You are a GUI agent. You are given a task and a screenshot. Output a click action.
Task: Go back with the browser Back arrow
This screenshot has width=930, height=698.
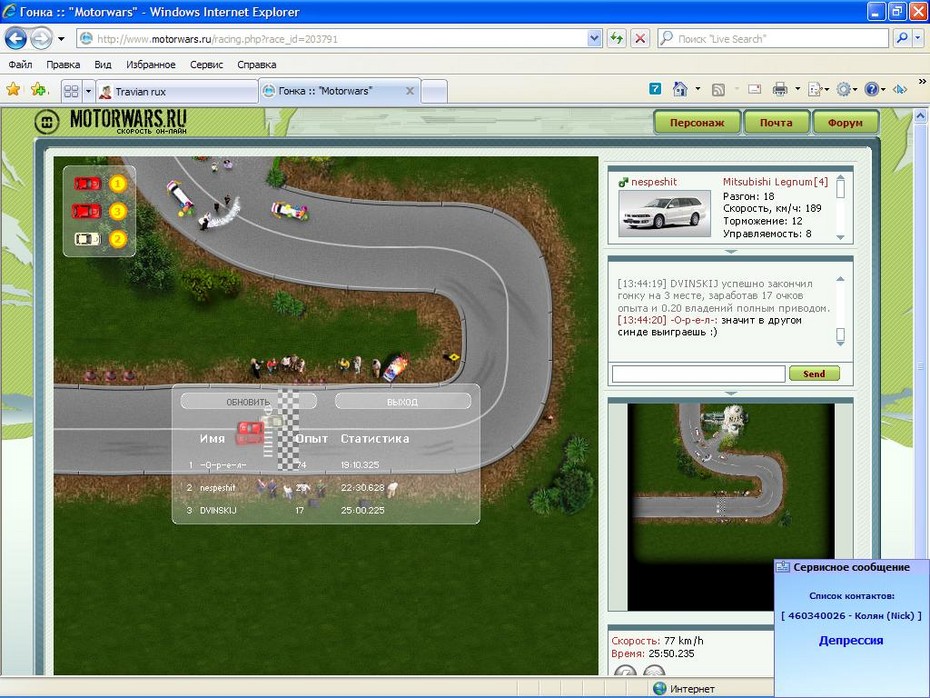(16, 39)
